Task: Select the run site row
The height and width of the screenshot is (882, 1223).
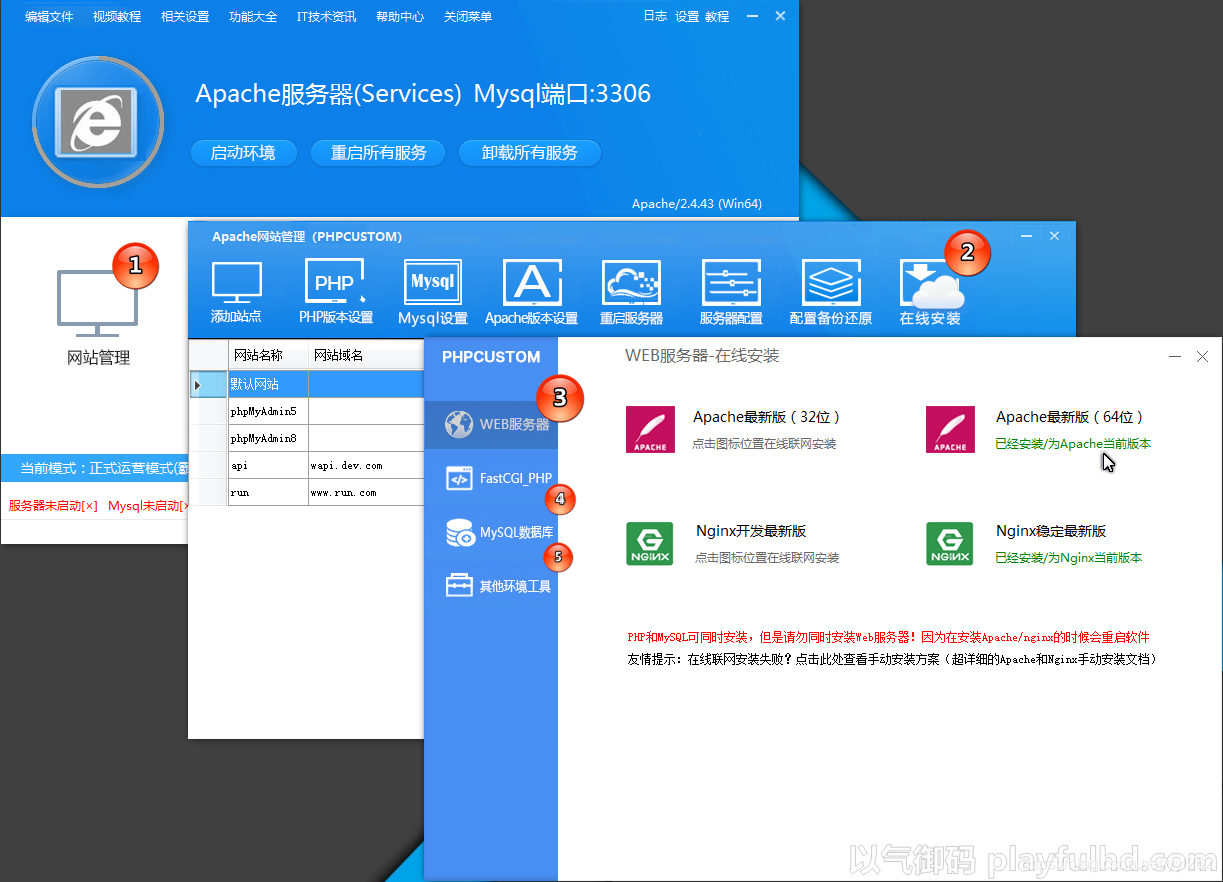Action: coord(308,492)
